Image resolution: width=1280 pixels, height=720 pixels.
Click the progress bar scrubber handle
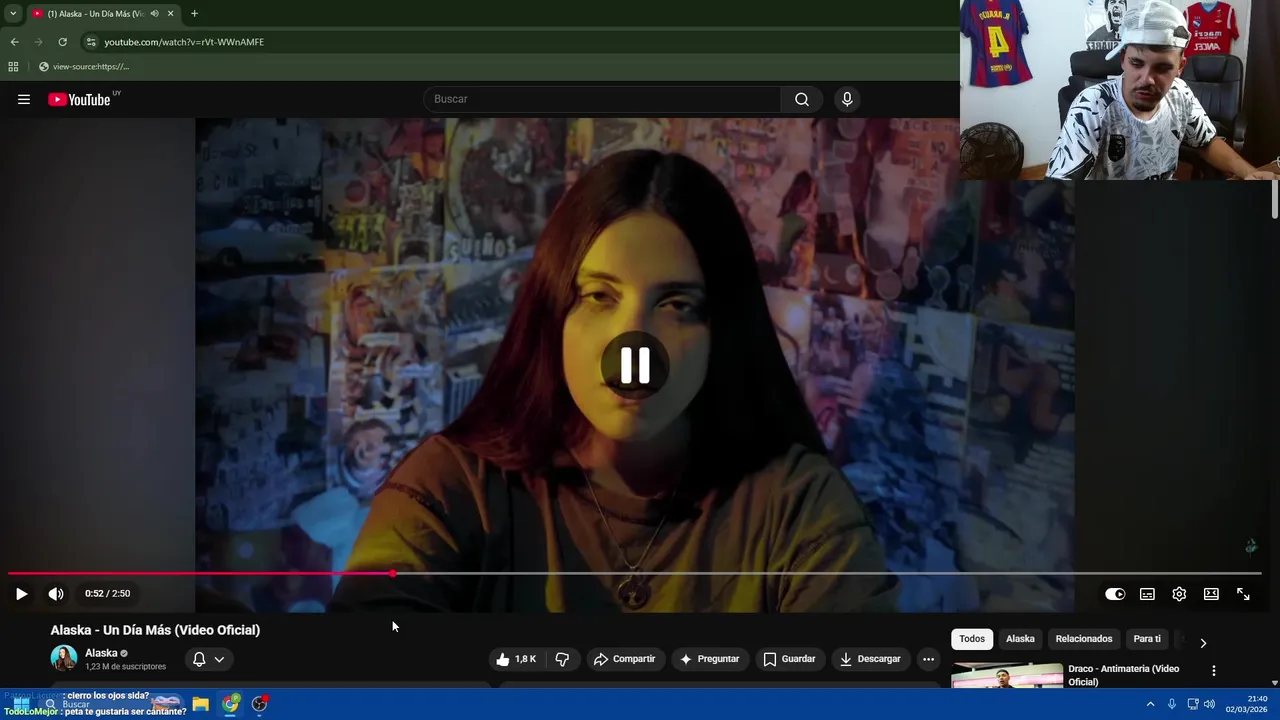click(x=392, y=574)
